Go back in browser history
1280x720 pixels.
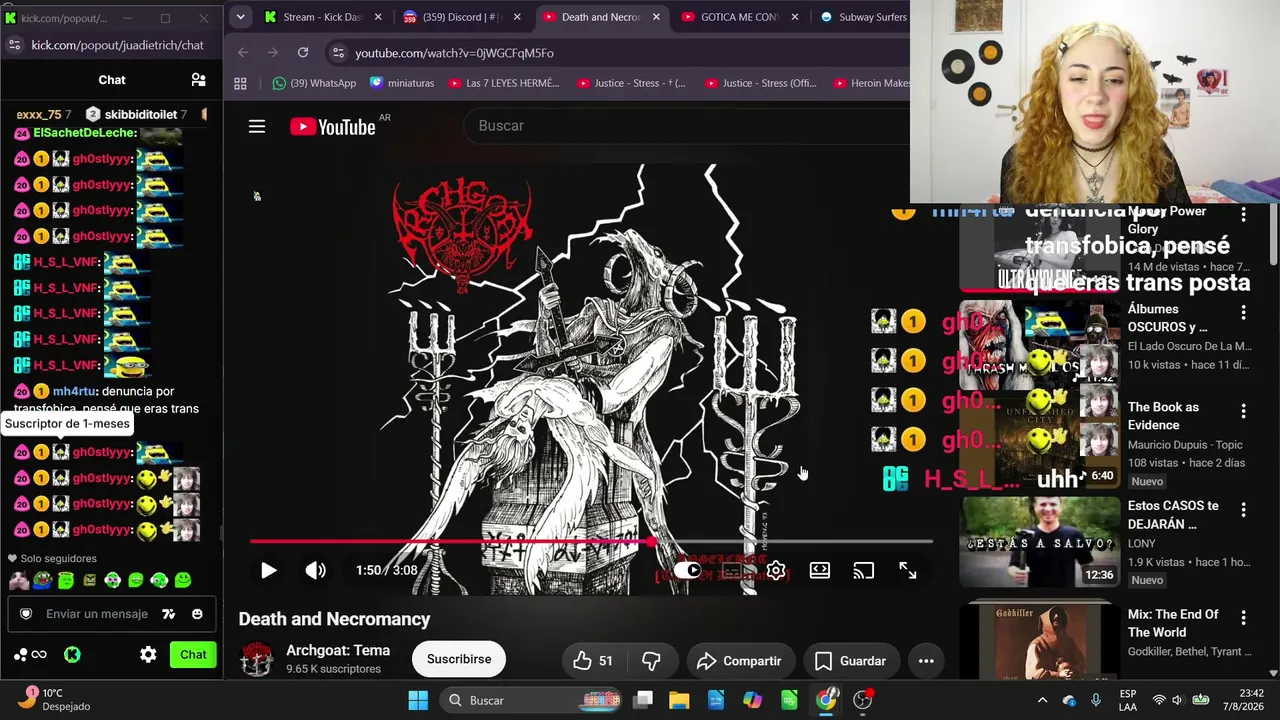click(243, 52)
